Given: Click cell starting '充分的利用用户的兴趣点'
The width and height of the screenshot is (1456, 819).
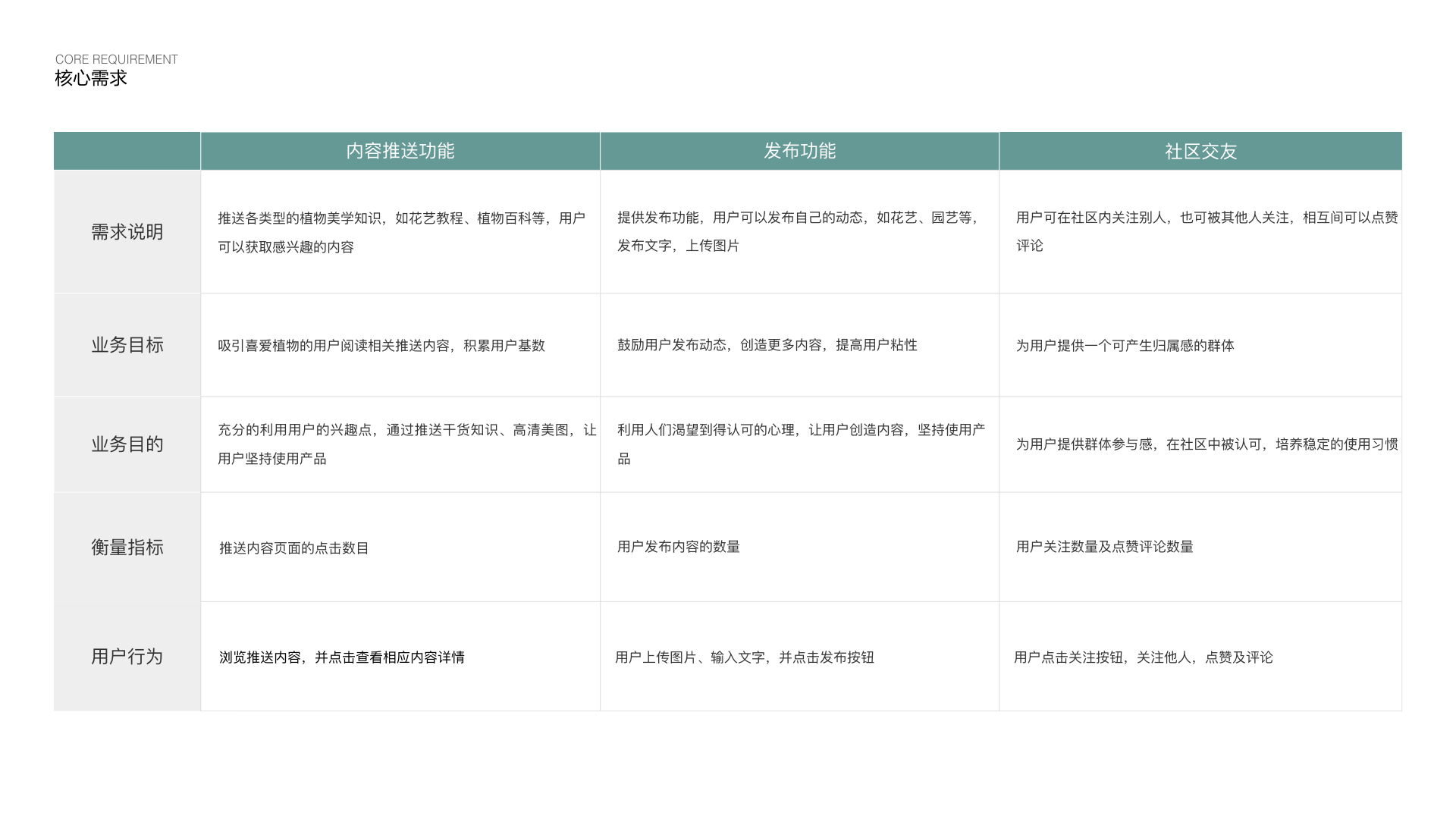Looking at the screenshot, I should coord(400,444).
